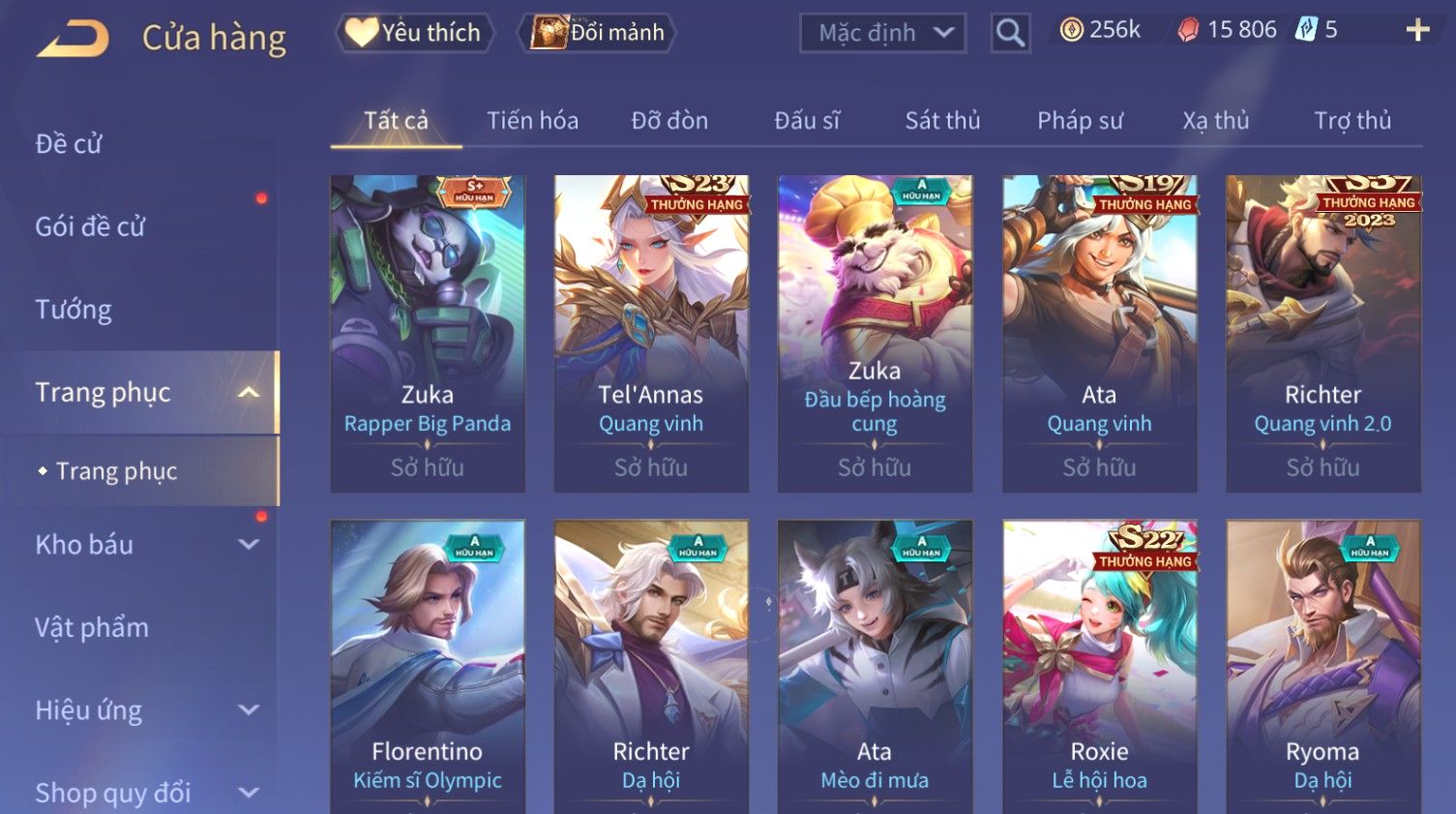Select Tel'Annas Quang vinh skin card
The height and width of the screenshot is (814, 1456).
pyautogui.click(x=651, y=334)
